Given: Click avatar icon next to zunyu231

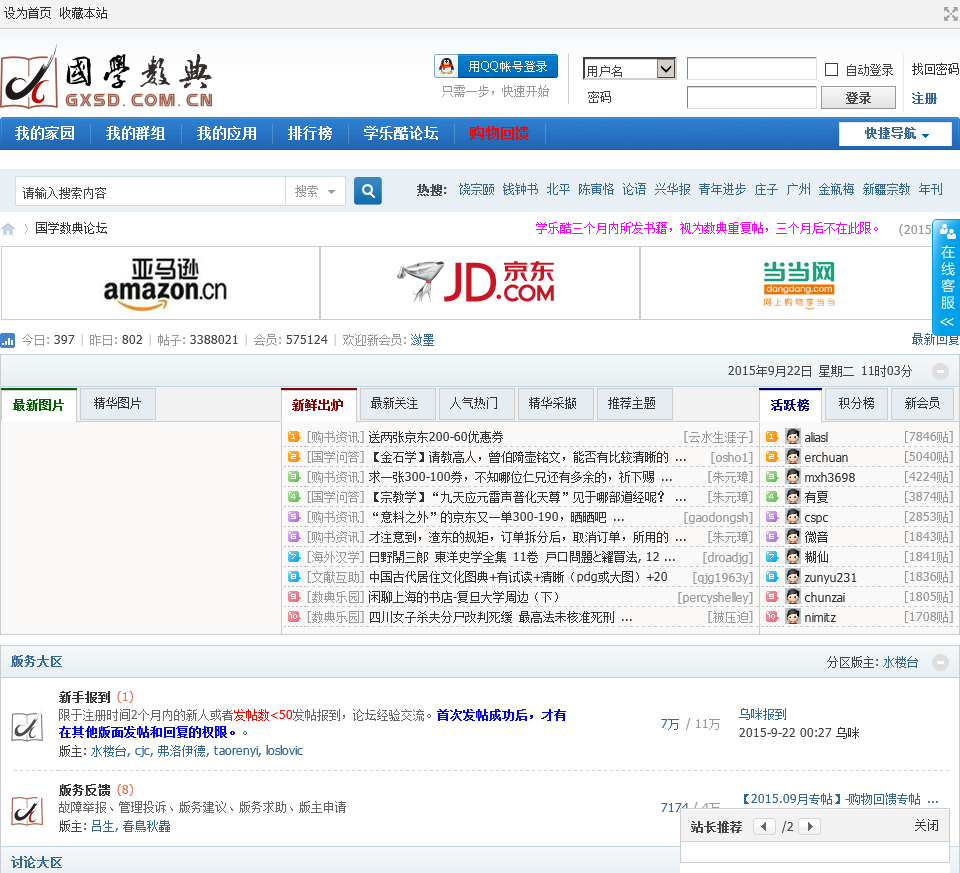Looking at the screenshot, I should click(x=793, y=577).
